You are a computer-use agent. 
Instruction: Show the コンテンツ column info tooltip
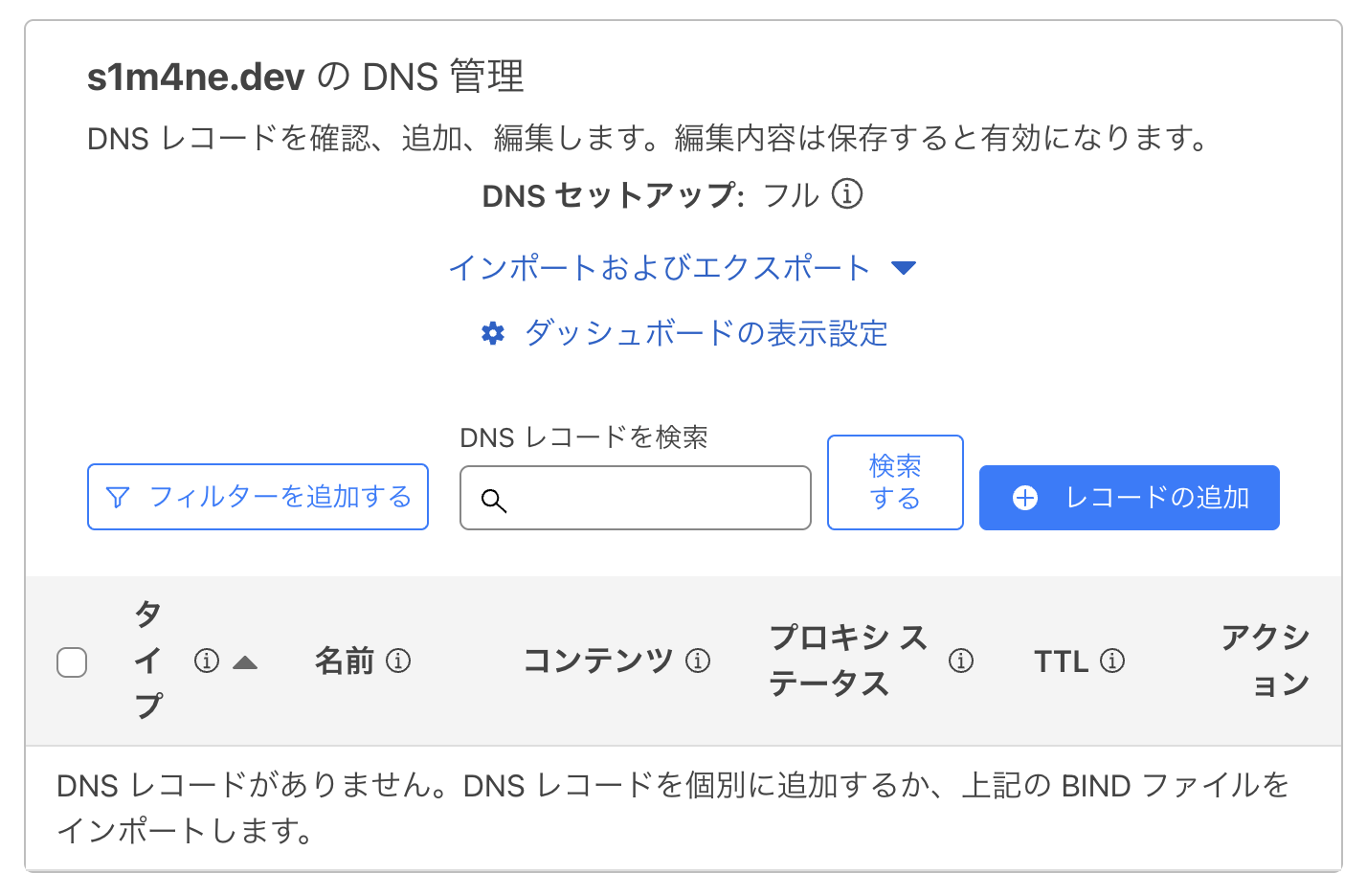(x=698, y=661)
